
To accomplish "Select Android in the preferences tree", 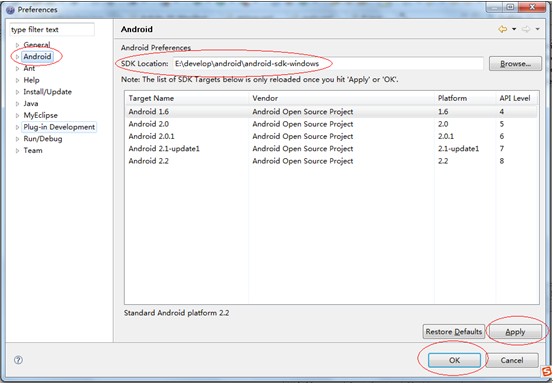I will (x=37, y=56).
